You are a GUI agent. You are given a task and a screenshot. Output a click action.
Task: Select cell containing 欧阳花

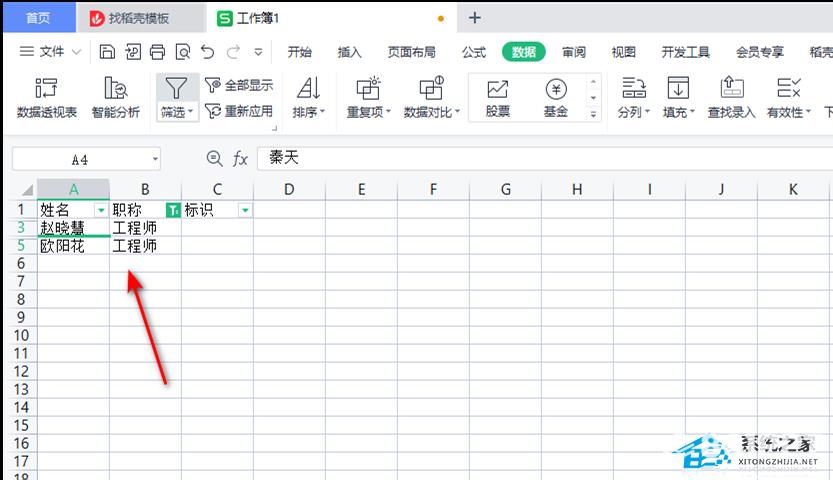[x=73, y=246]
